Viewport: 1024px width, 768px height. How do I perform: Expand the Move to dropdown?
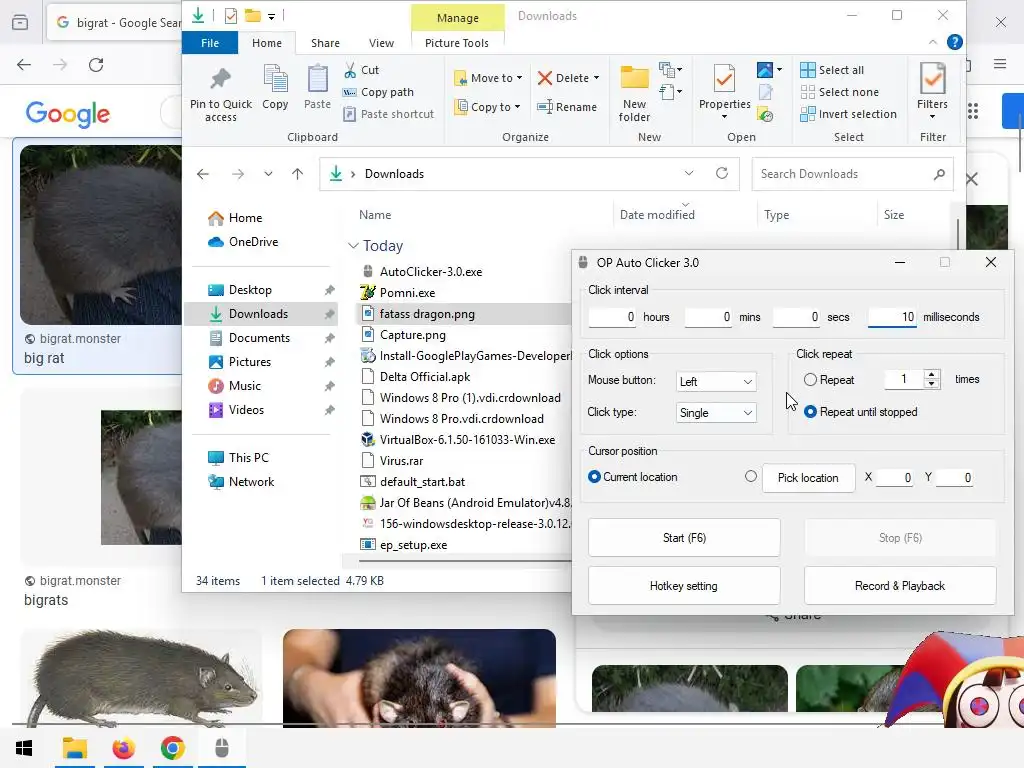pos(519,78)
